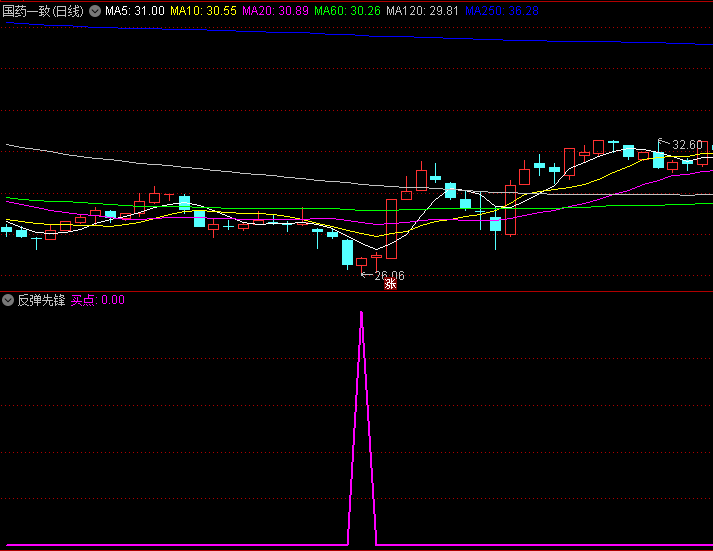Click the MA10: 30.55 label
Screen dimensions: 713x551
[203, 11]
